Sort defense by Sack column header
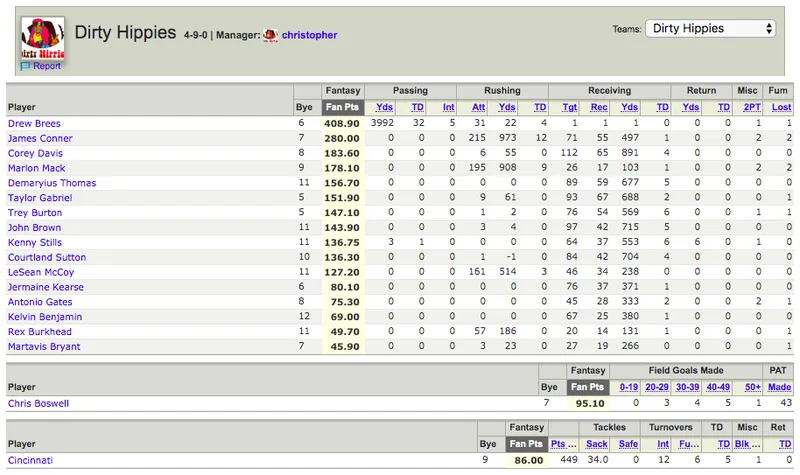This screenshot has height=475, width=800. click(x=597, y=444)
